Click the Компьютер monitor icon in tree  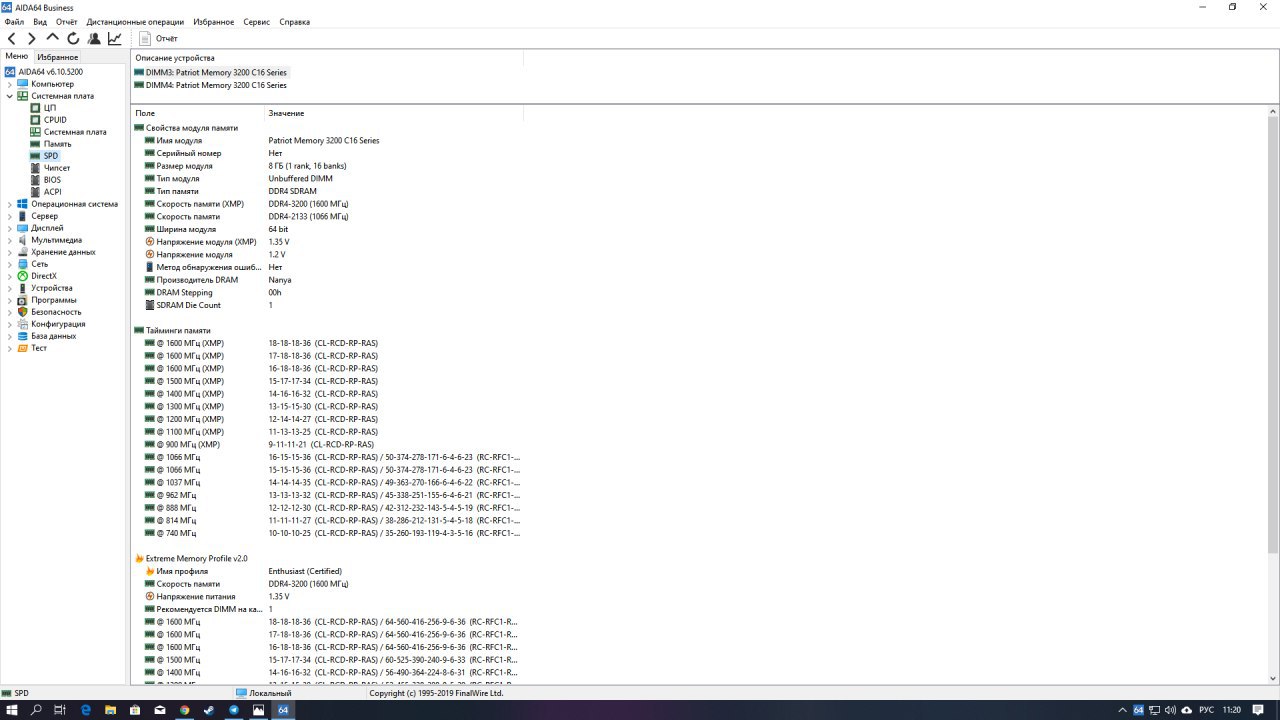coord(22,84)
